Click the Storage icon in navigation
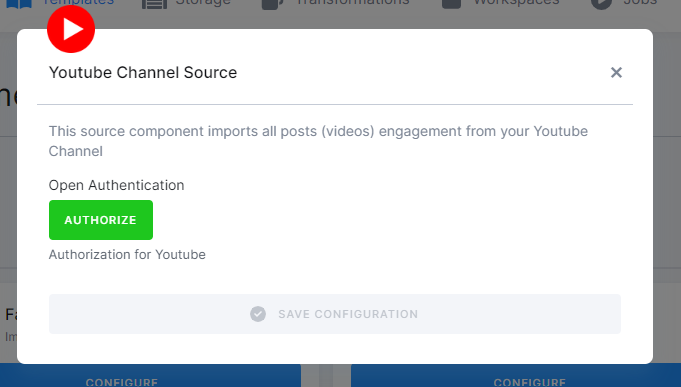Viewport: 681px width, 387px height. 154,3
